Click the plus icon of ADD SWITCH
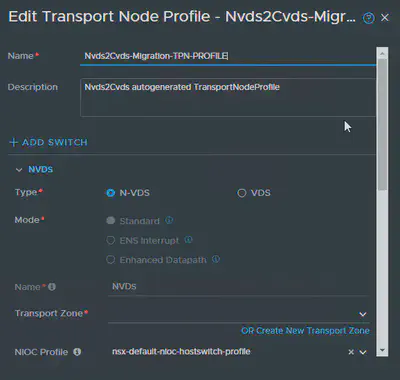 (13, 142)
